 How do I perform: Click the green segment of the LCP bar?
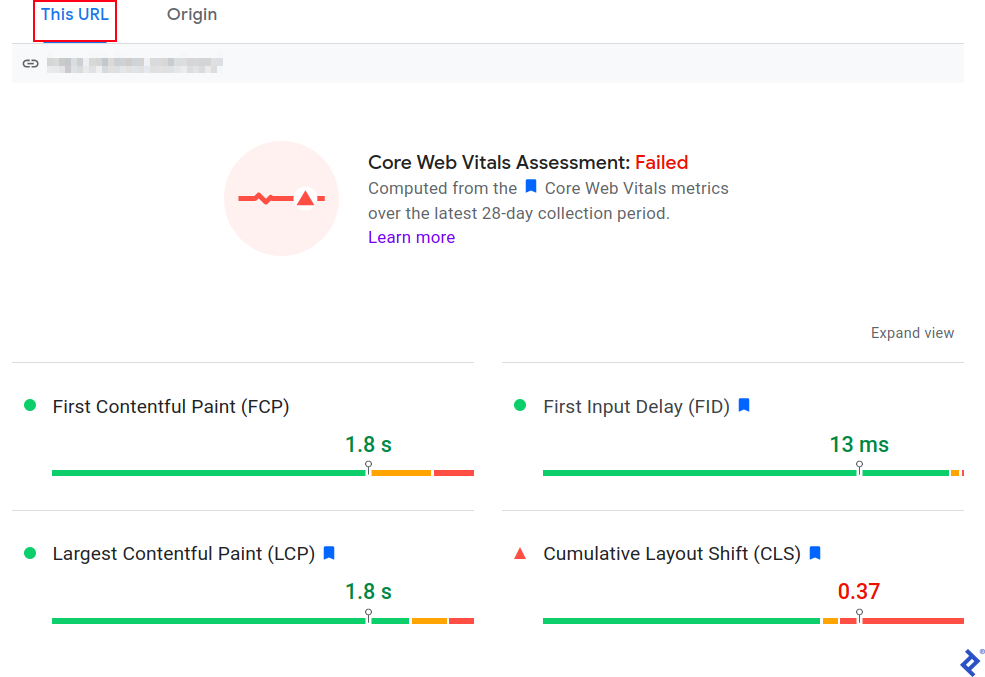pos(200,620)
